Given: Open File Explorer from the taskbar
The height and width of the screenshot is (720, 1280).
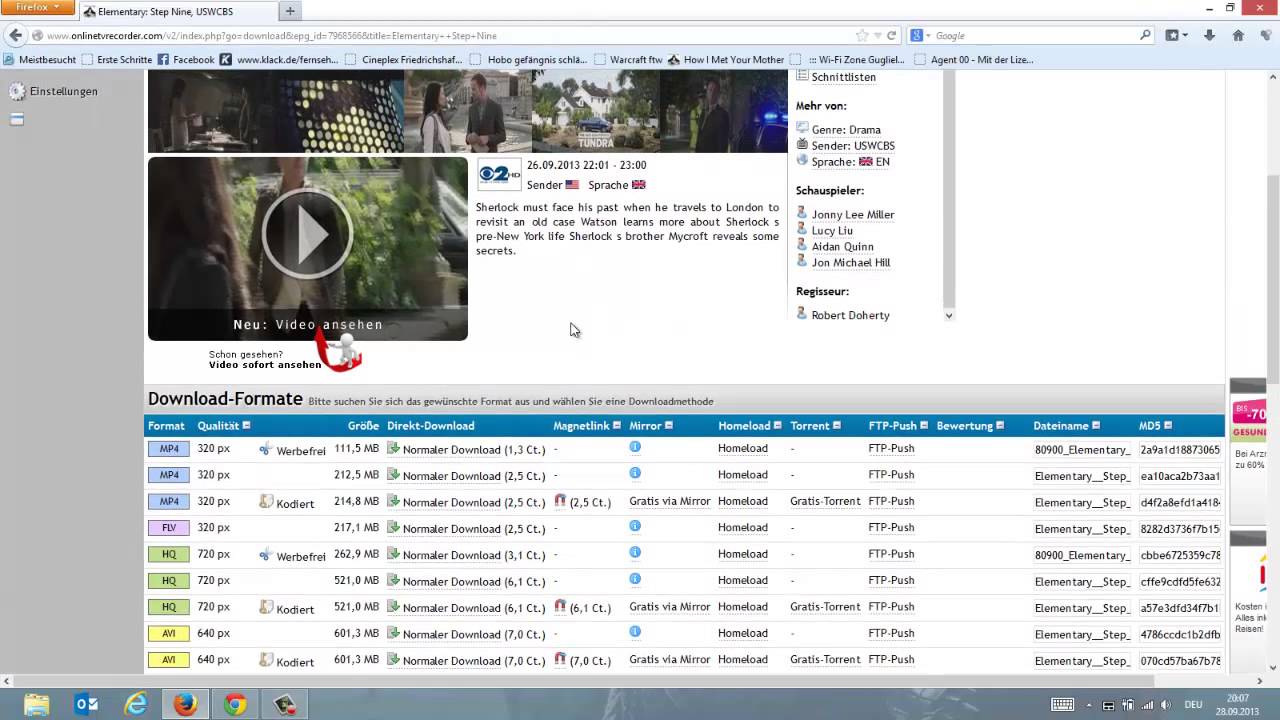Looking at the screenshot, I should click(37, 705).
